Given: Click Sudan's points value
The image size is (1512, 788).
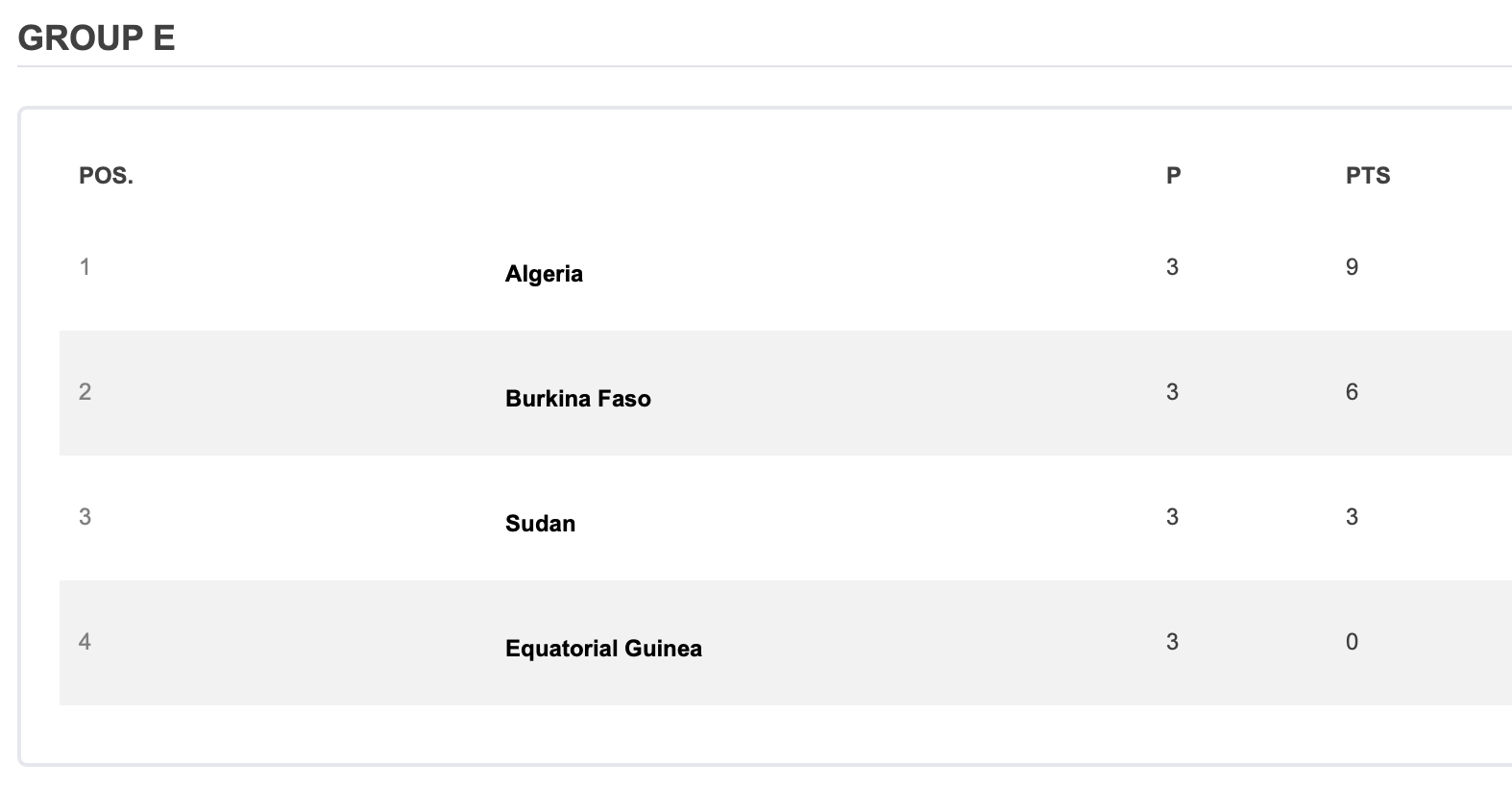Looking at the screenshot, I should coord(1352,517).
